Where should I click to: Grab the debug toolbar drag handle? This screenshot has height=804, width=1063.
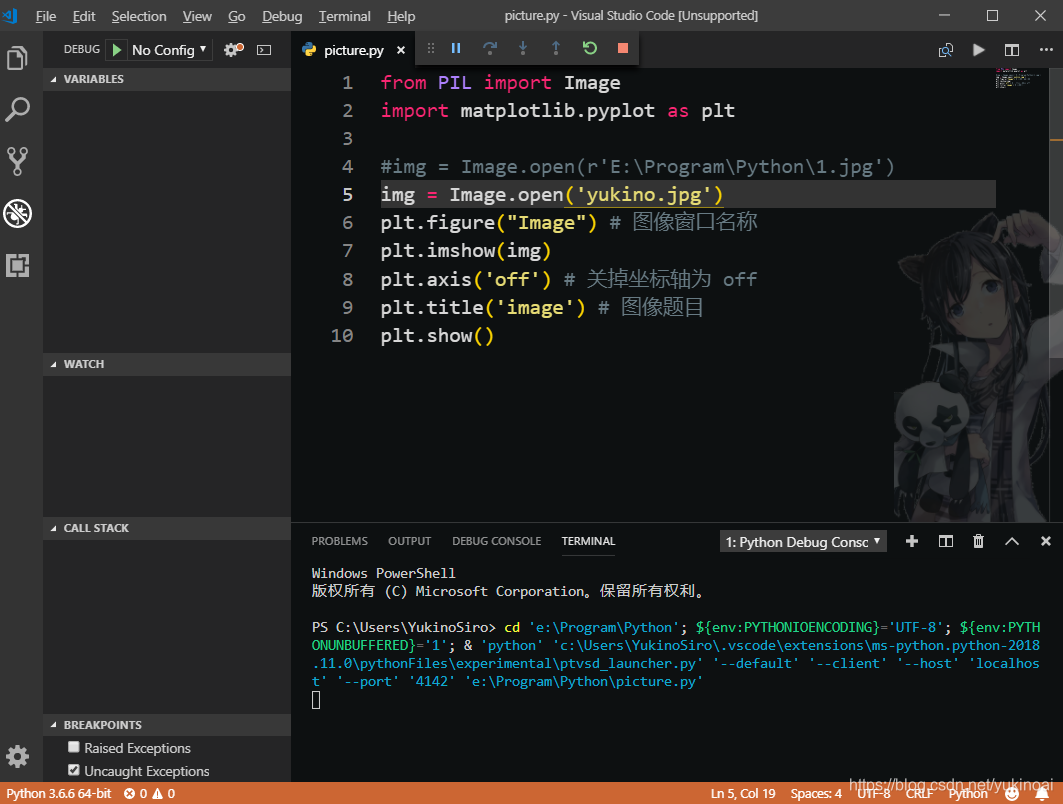tap(430, 48)
